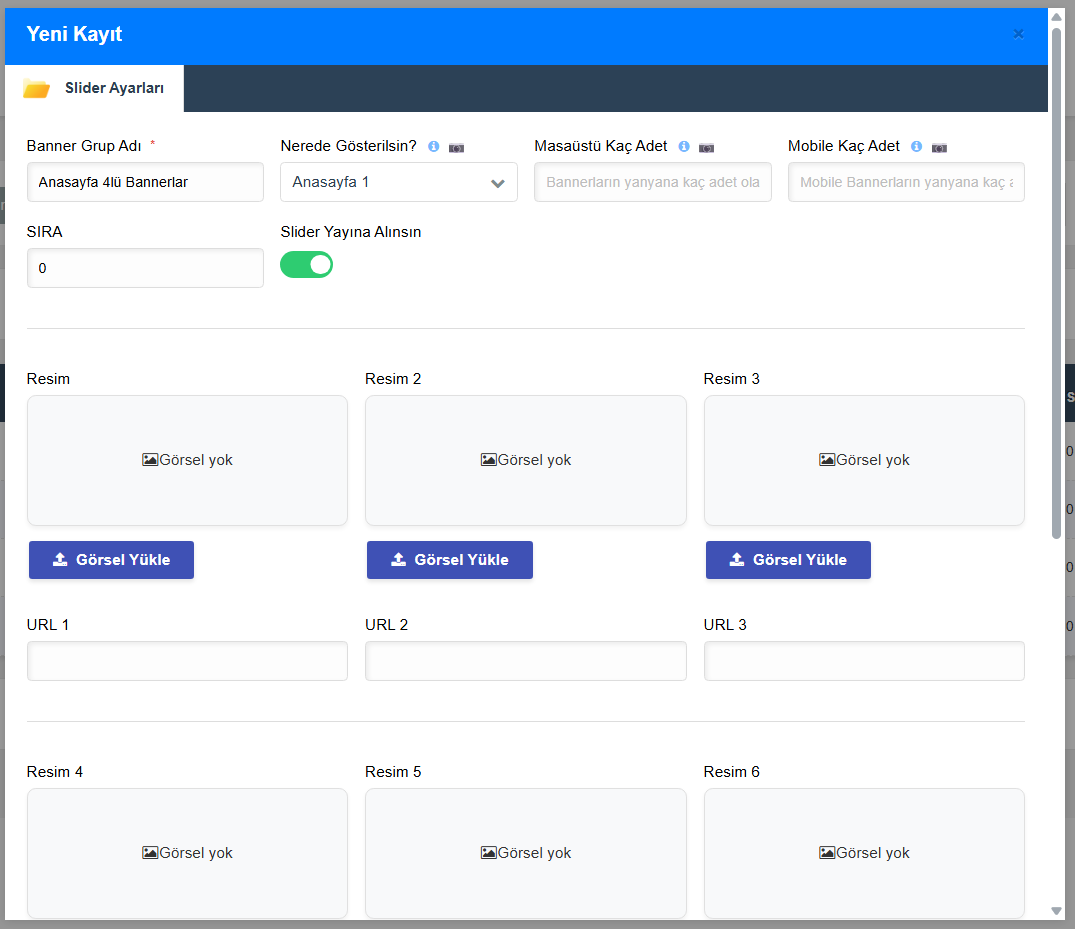
Task: Click the folder icon in Slider Ayarları tab
Action: tap(37, 89)
